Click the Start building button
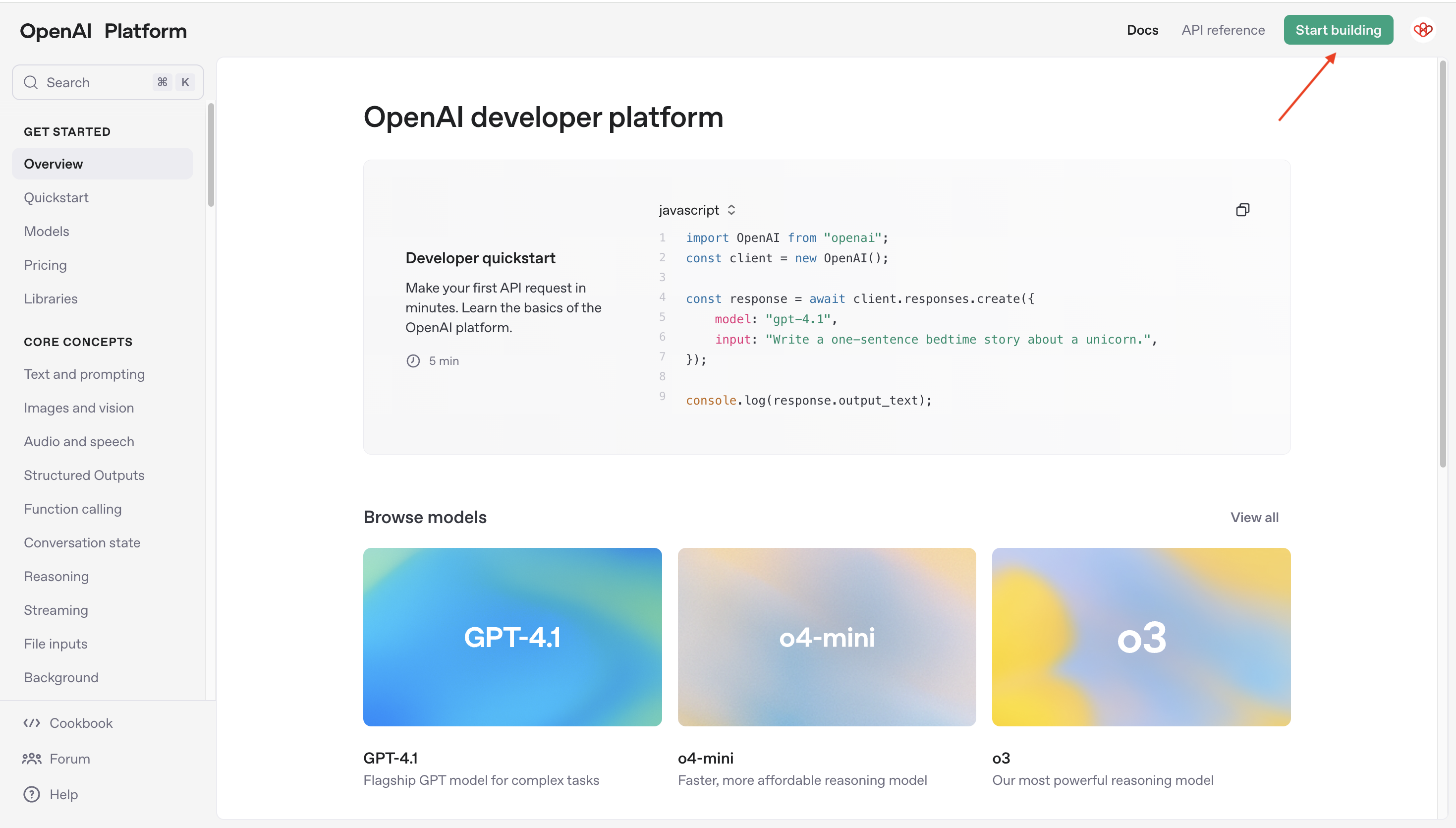Screen dimensions: 1456x828 tap(1339, 30)
